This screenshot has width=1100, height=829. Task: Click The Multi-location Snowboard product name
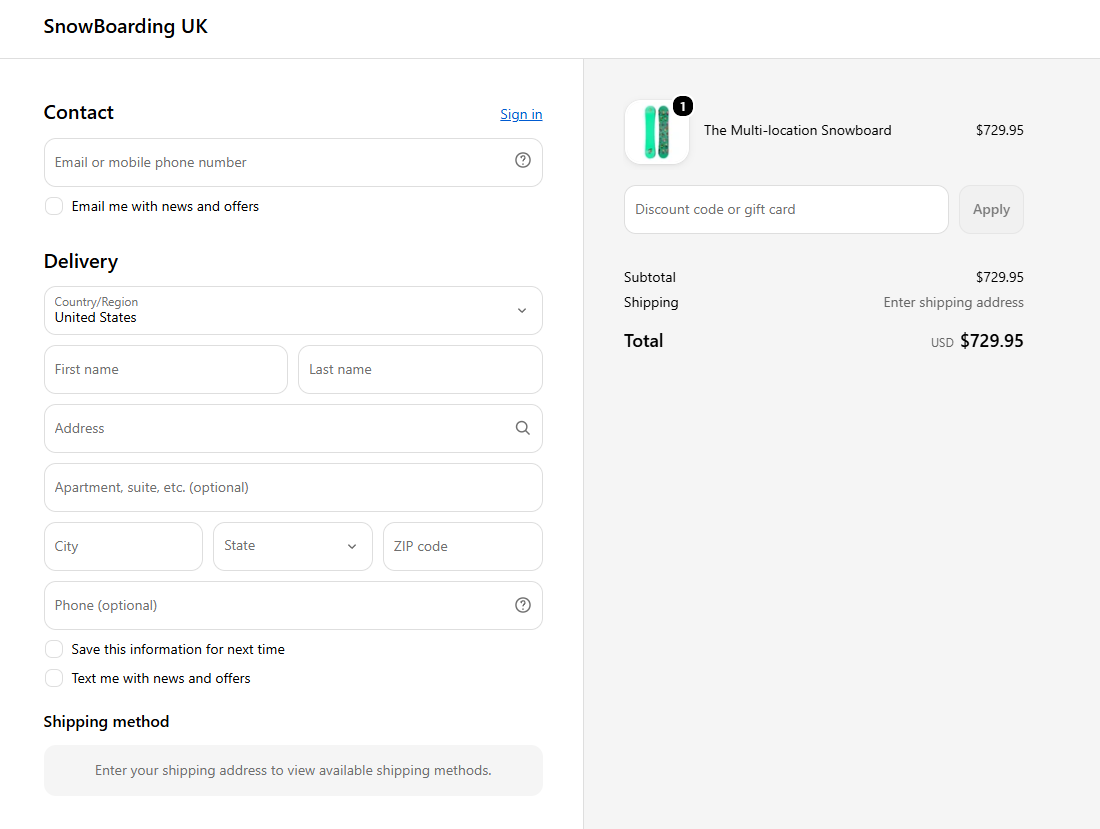click(798, 130)
